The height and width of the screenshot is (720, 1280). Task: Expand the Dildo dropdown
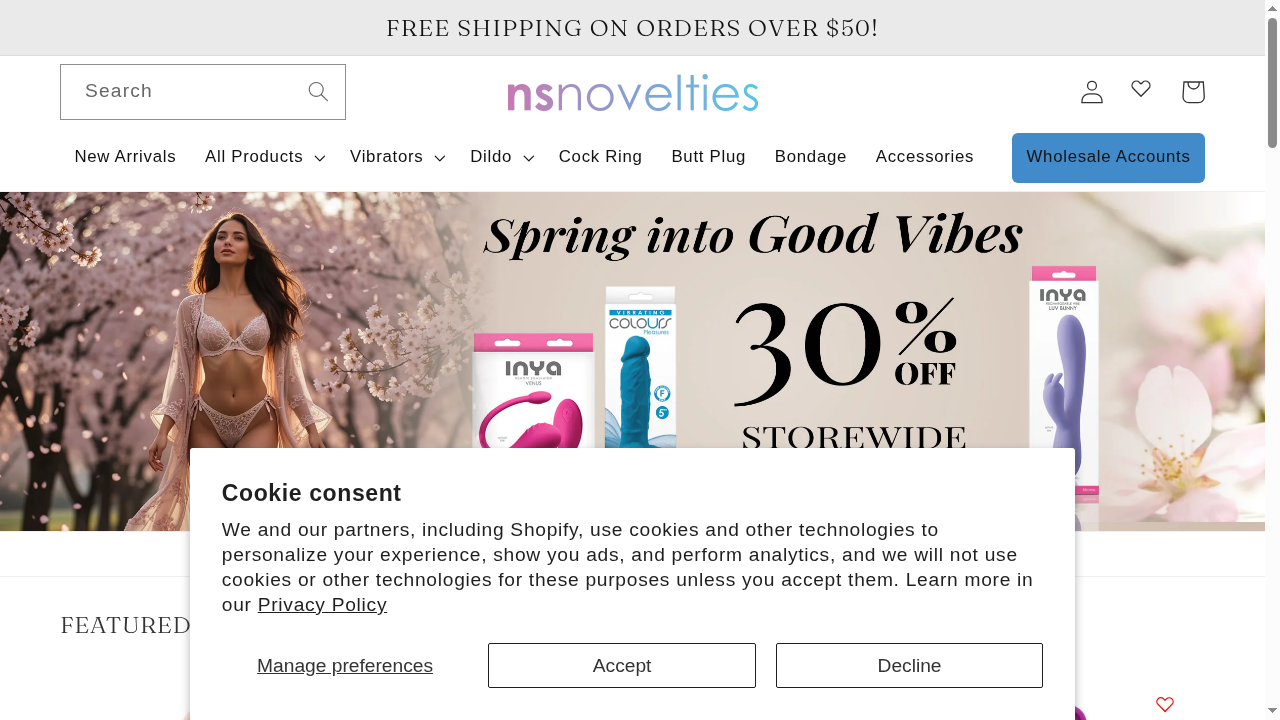pos(500,157)
